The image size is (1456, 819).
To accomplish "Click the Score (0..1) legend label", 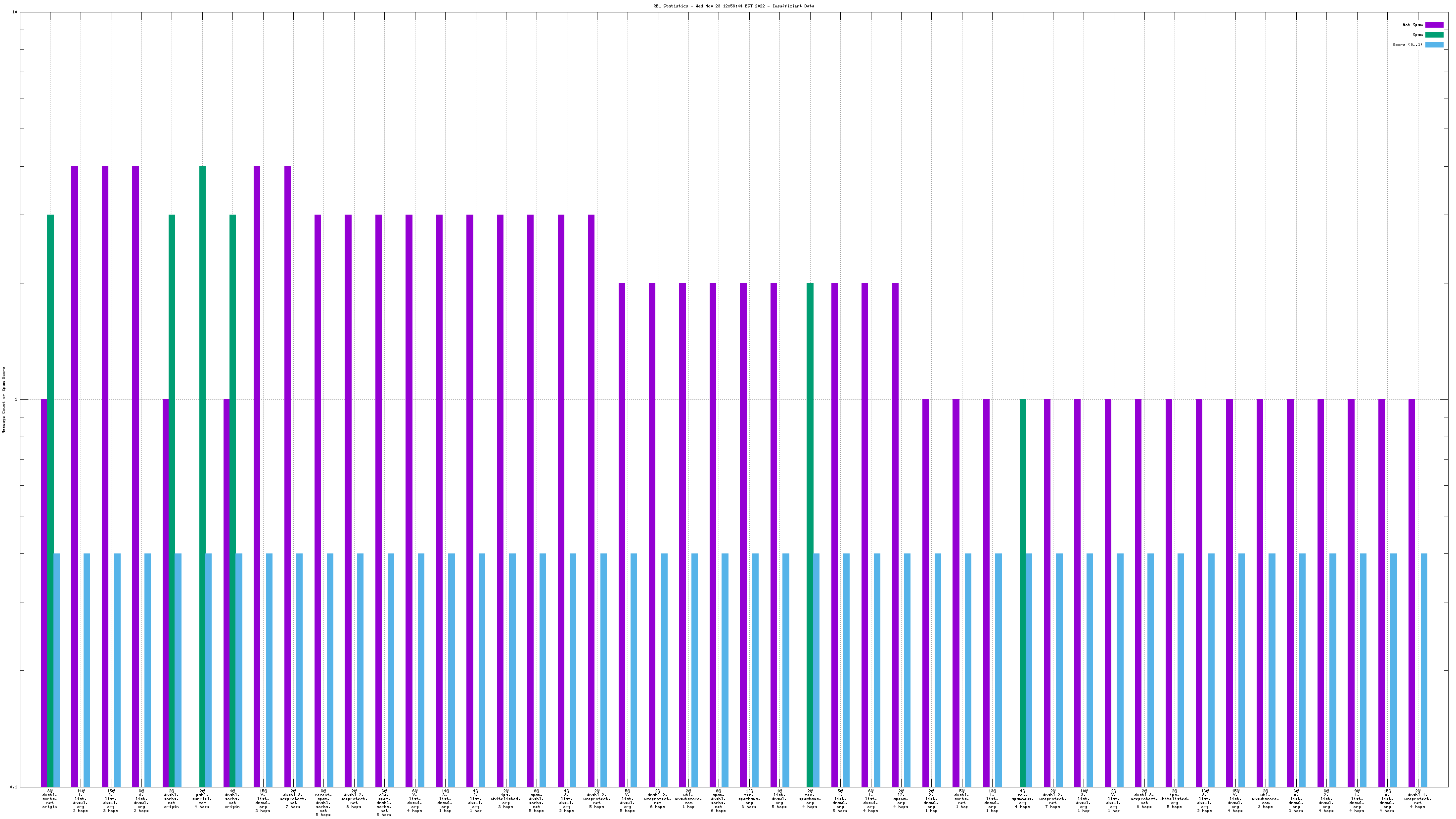I will click(1408, 45).
